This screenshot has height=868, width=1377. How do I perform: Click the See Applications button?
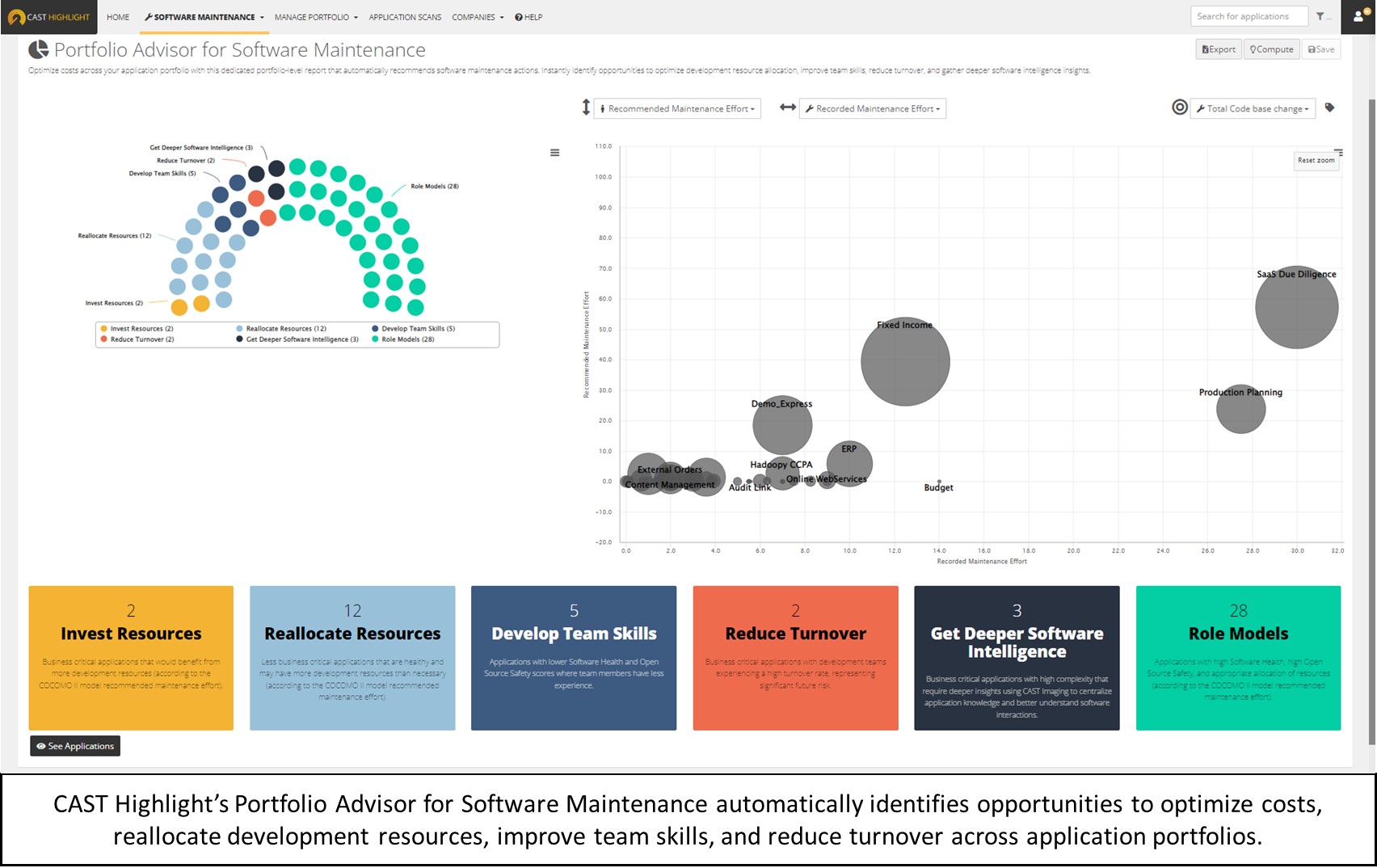coord(75,746)
